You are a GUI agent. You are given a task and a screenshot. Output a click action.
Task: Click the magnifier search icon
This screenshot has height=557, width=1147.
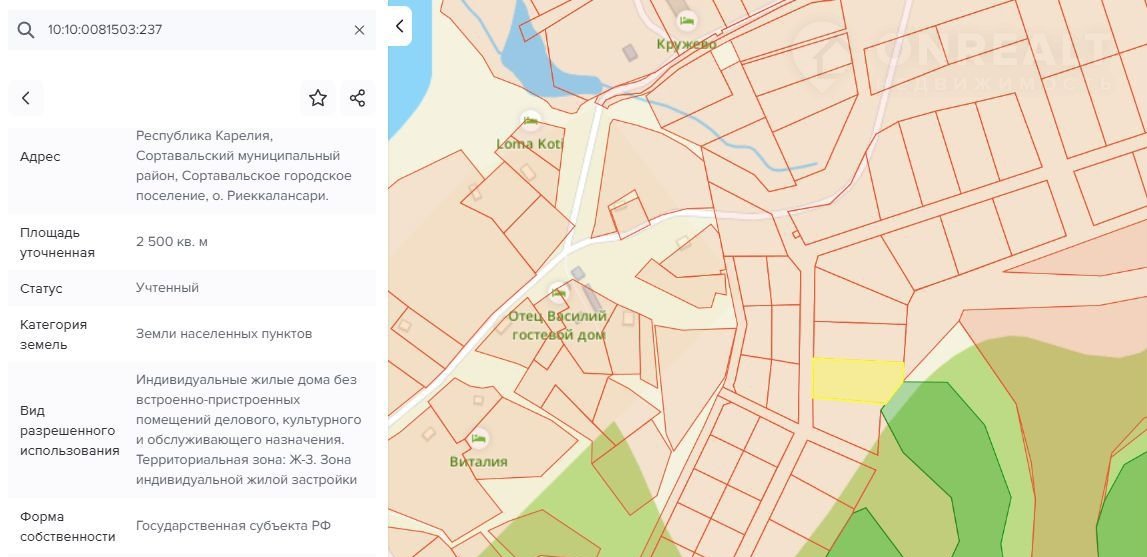[26, 30]
